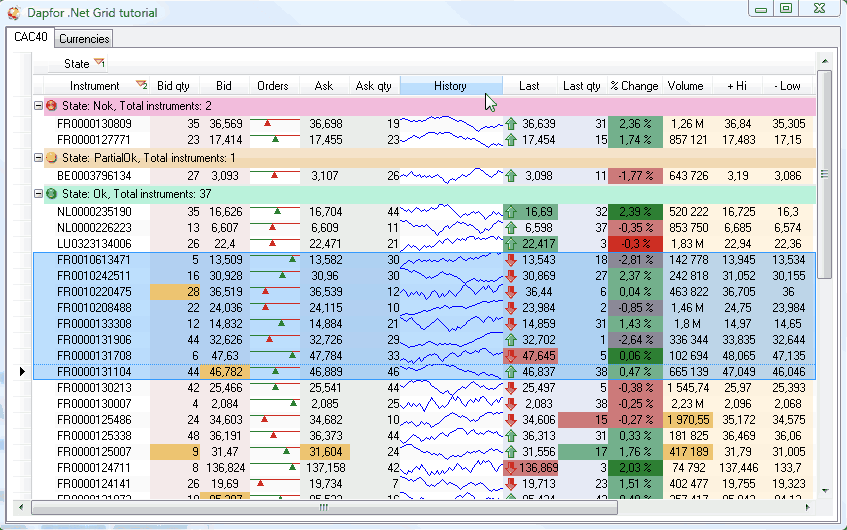Click vertical scrollbar down arrow
The image size is (847, 530).
824,491
